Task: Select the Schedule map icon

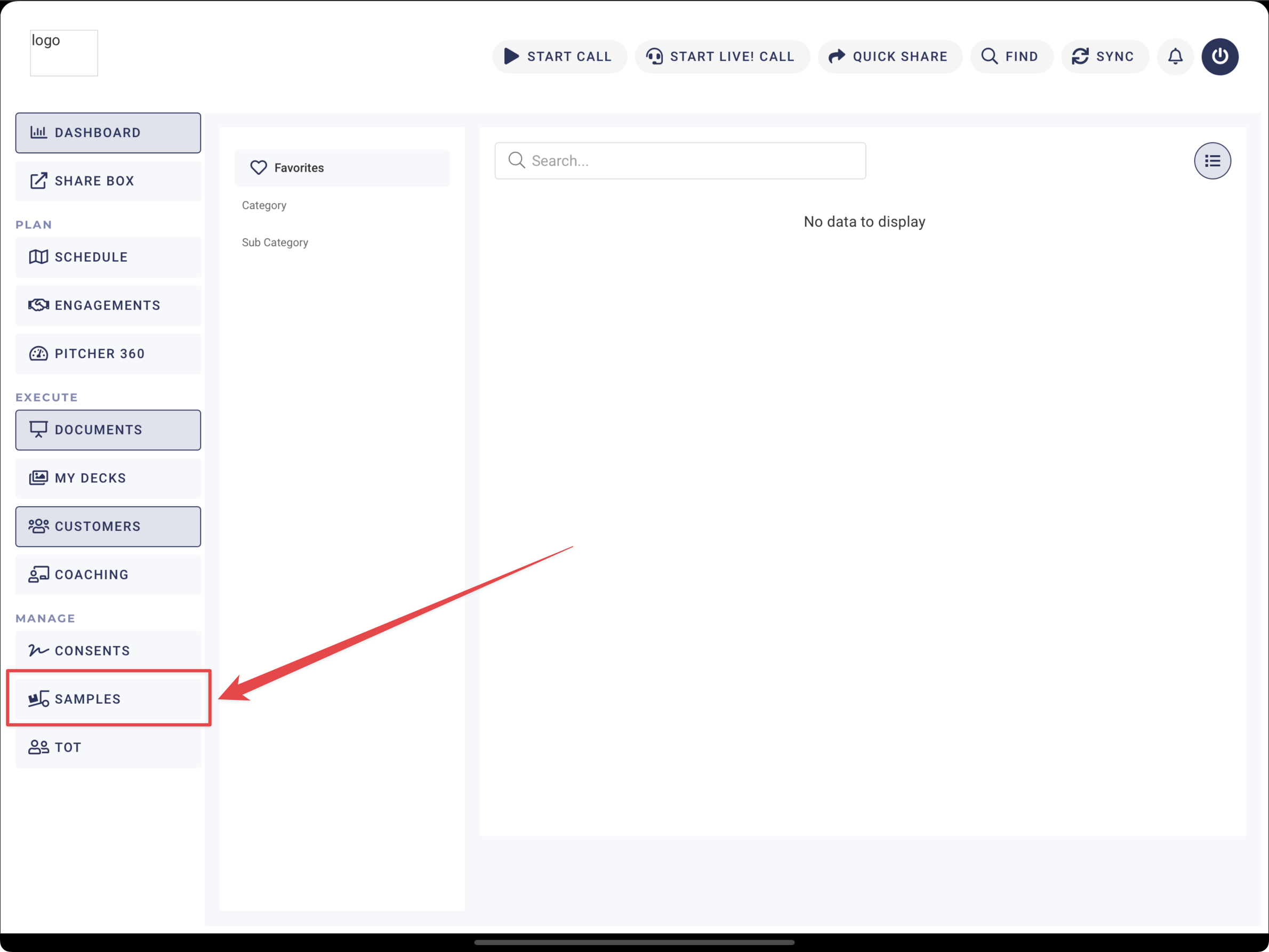Action: [38, 257]
